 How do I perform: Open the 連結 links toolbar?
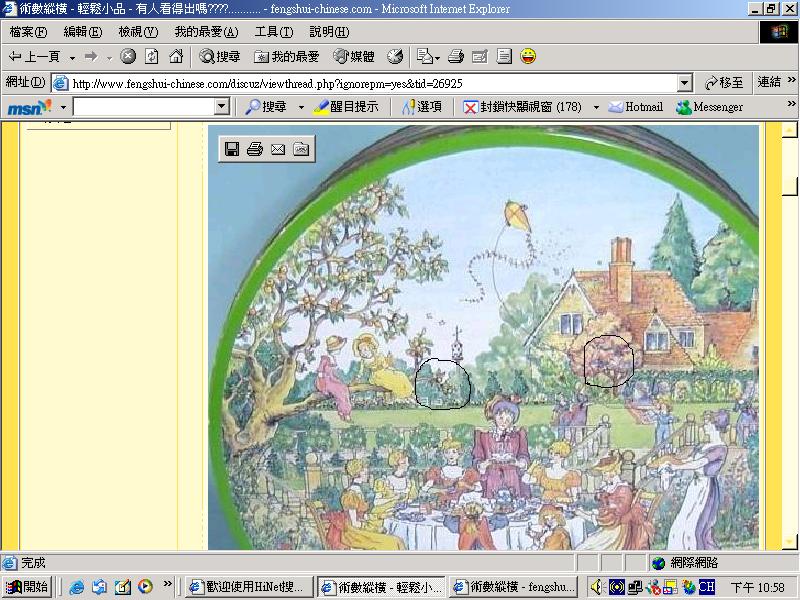(769, 82)
